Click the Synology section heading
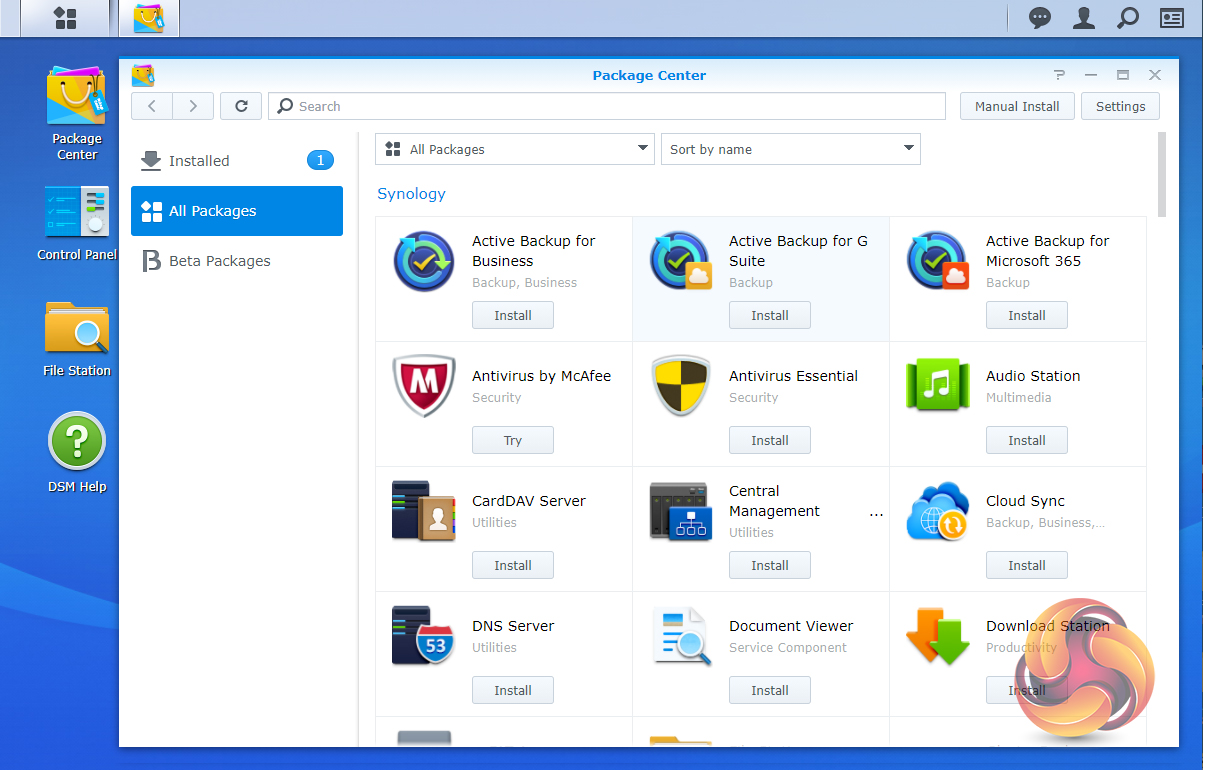This screenshot has width=1205, height=770. coord(411,194)
